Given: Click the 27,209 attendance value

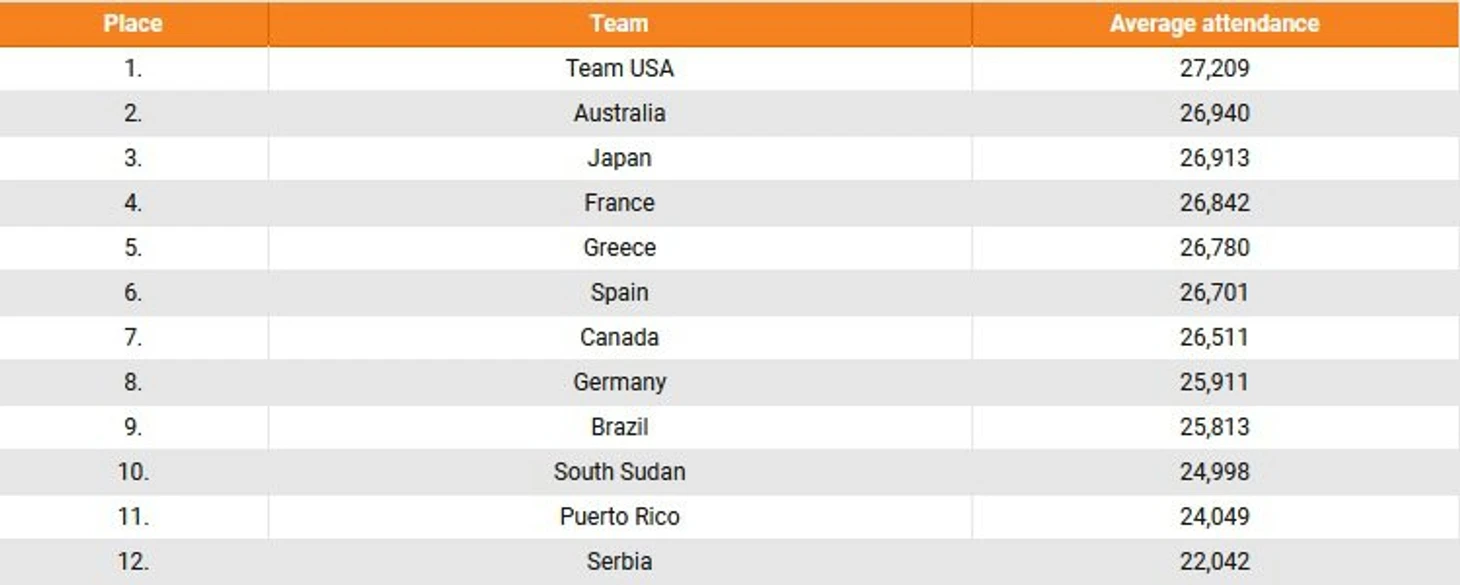Looking at the screenshot, I should (1214, 69).
